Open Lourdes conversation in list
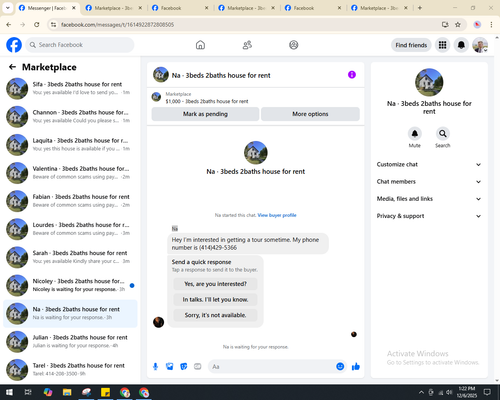500x400 pixels. [x=70, y=229]
